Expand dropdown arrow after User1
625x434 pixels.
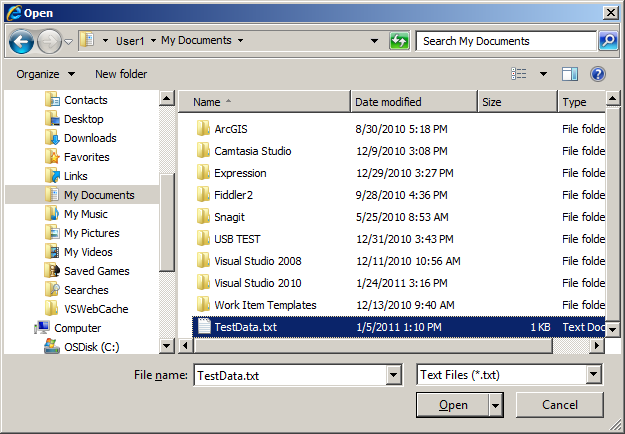click(x=153, y=41)
